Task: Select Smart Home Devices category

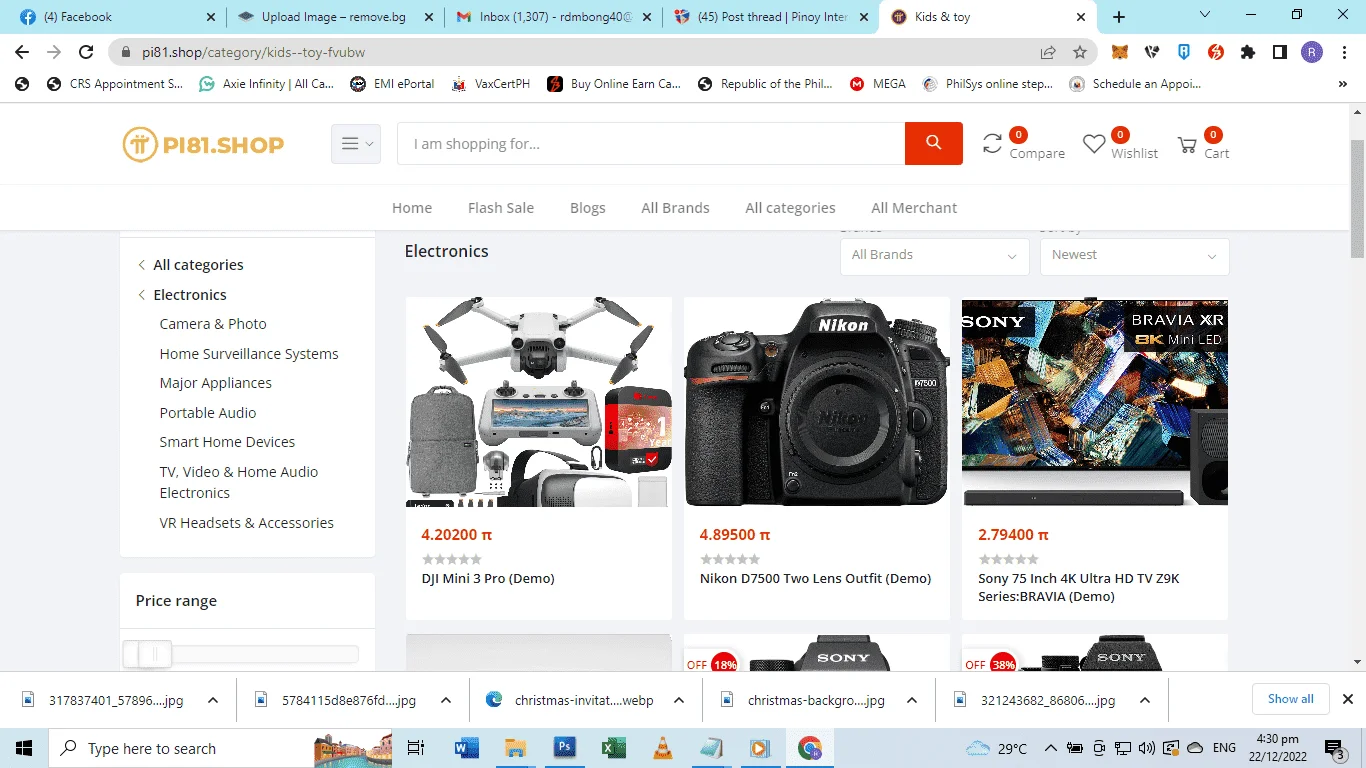Action: (227, 442)
